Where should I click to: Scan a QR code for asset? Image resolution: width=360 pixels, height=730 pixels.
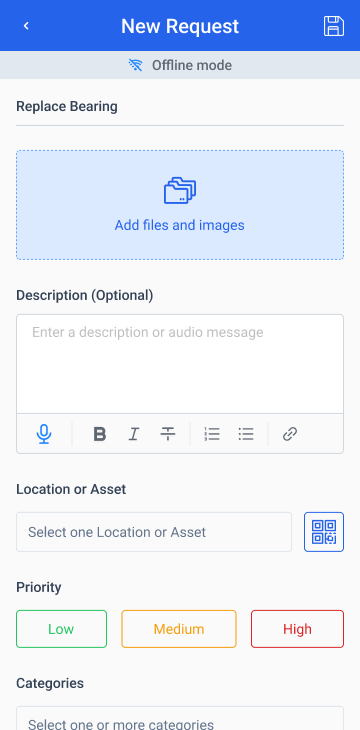click(x=324, y=532)
